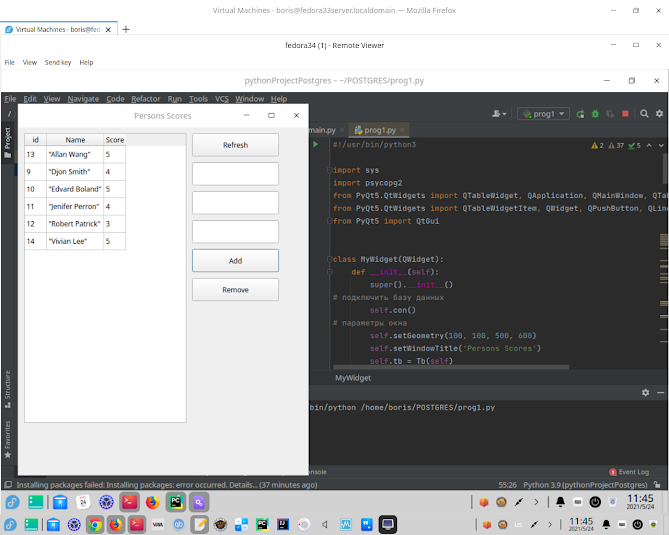Open the user account dropdown in PyCharm toolbar
The width and height of the screenshot is (669, 535).
tap(499, 114)
